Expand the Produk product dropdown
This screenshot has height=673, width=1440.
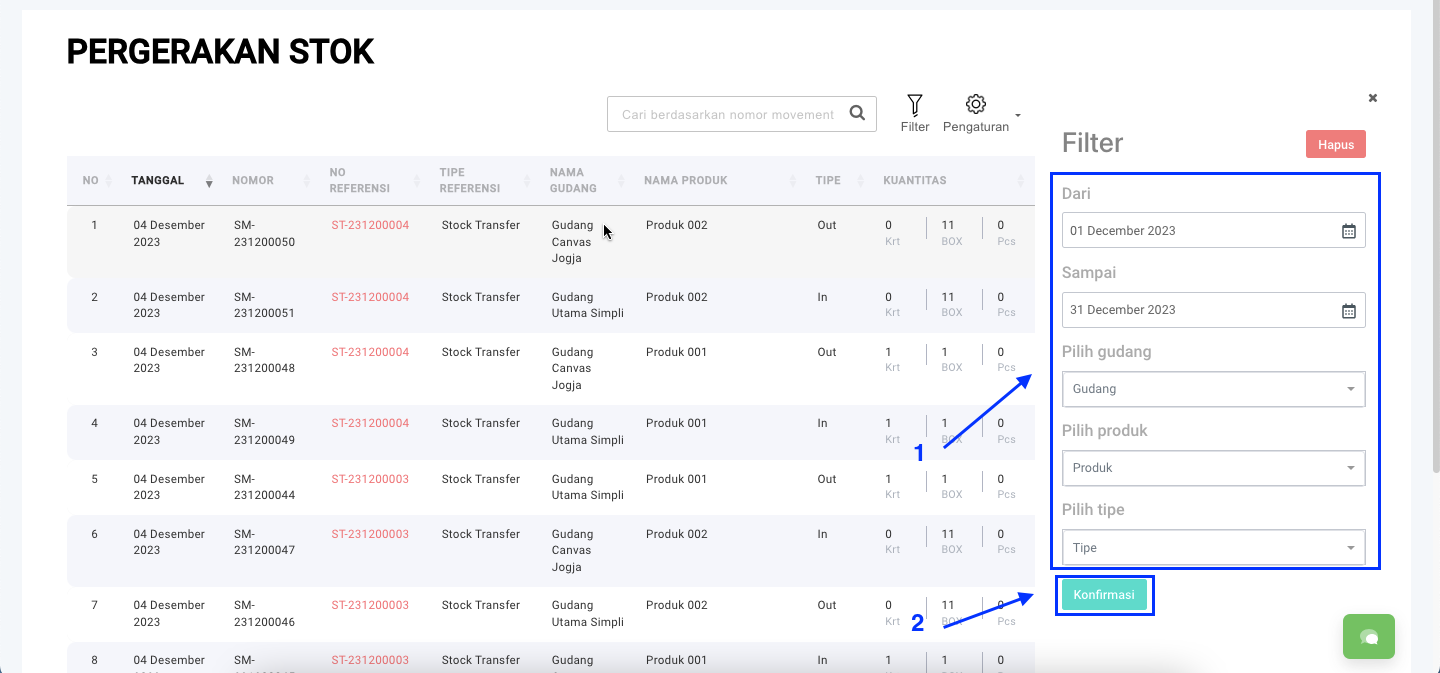(x=1213, y=468)
